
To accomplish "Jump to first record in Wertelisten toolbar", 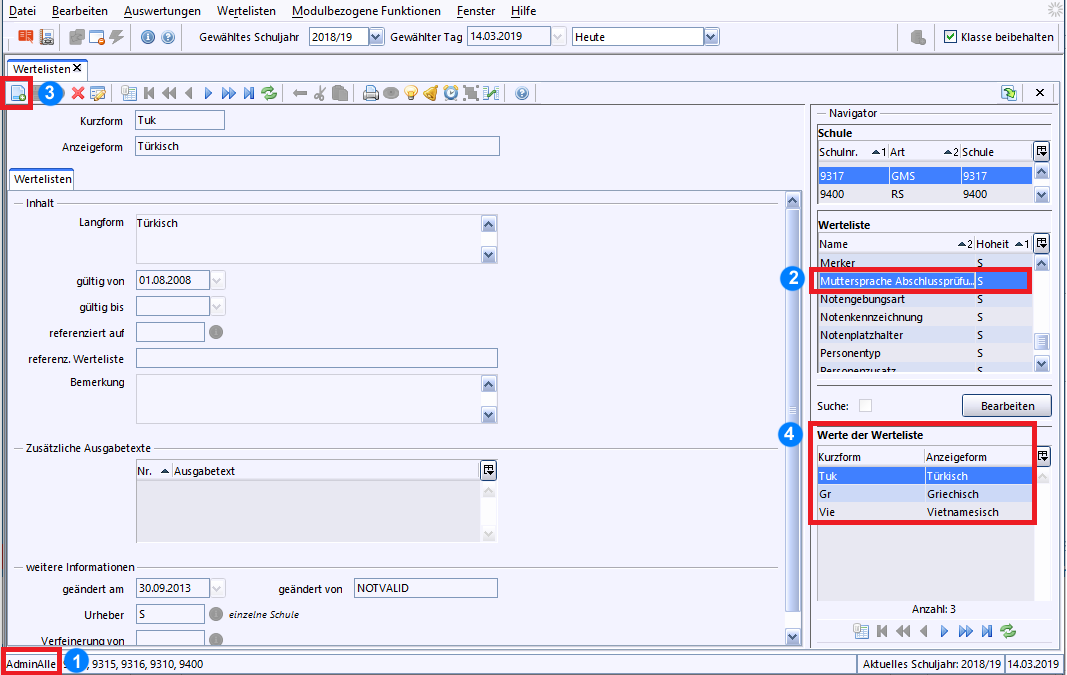I will click(149, 93).
